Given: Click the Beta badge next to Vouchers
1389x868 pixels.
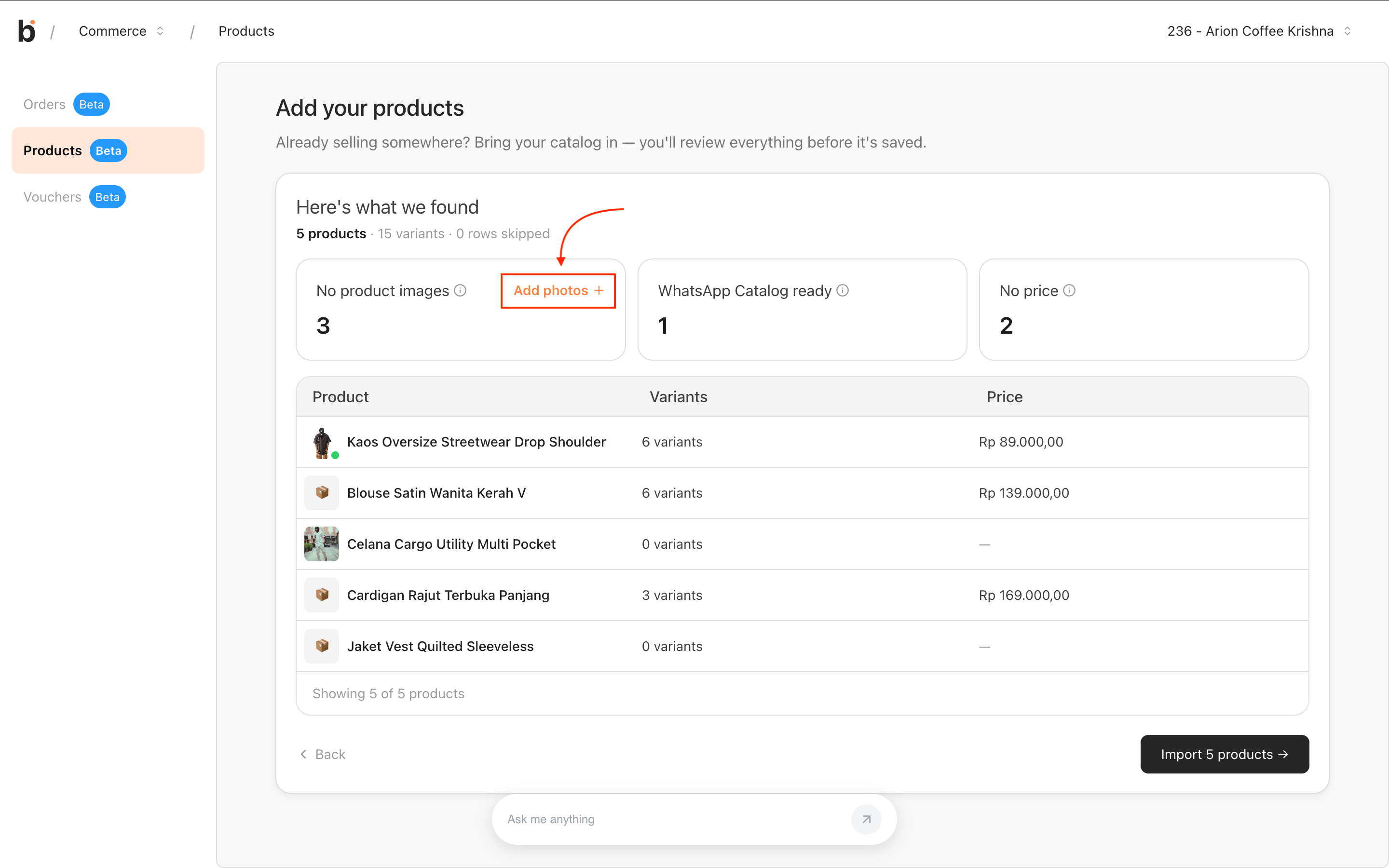Looking at the screenshot, I should [x=108, y=197].
